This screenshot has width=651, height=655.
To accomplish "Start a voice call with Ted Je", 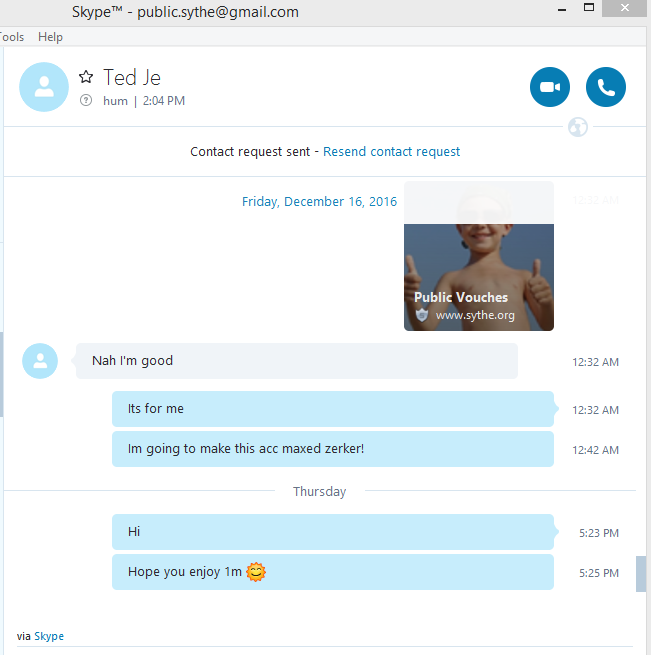I will (x=605, y=87).
